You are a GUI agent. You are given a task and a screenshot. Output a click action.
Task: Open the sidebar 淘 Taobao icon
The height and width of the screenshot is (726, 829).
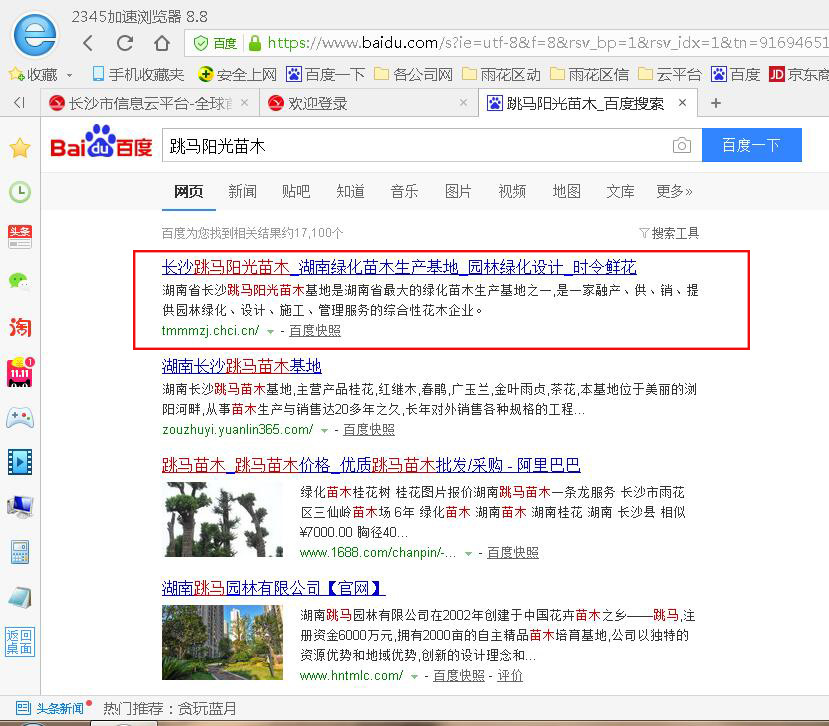20,327
